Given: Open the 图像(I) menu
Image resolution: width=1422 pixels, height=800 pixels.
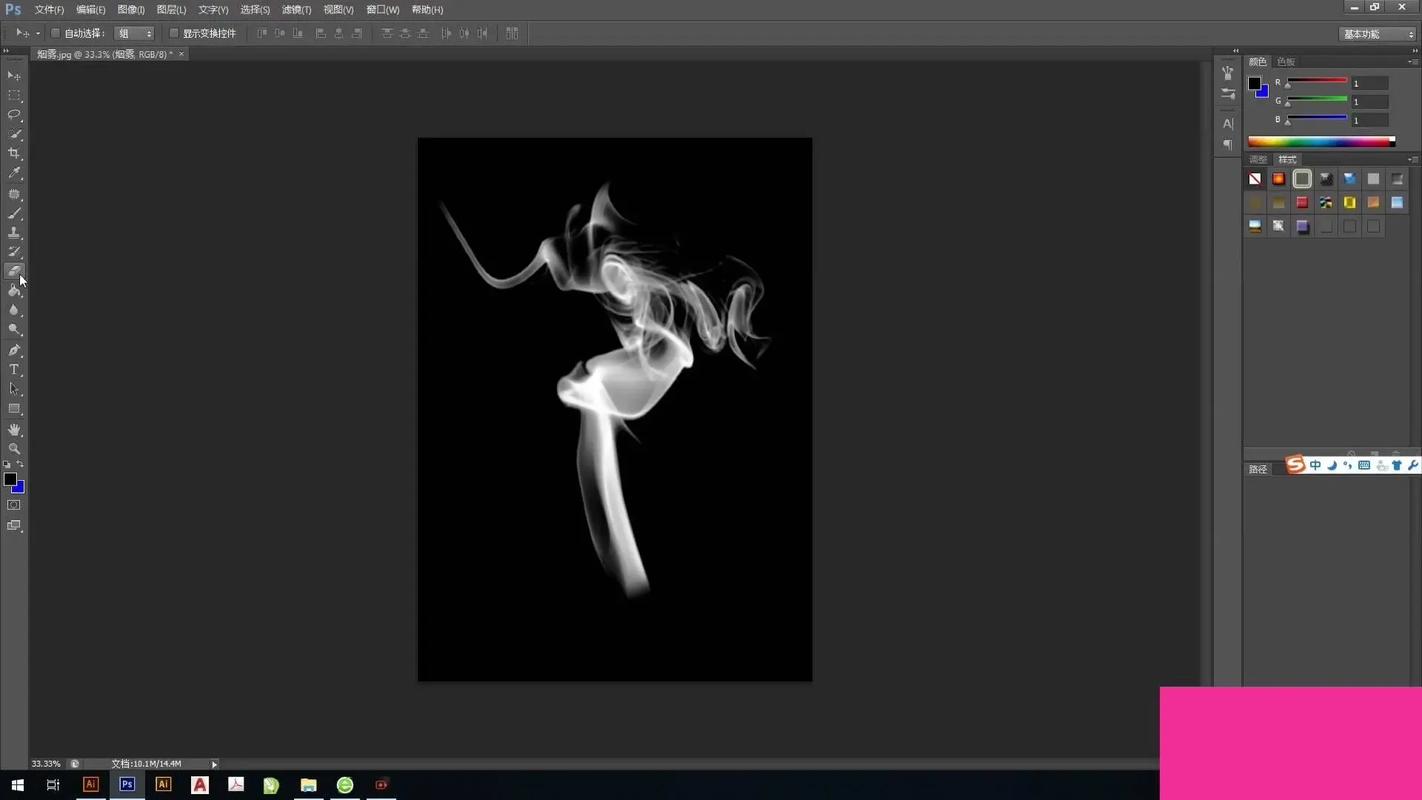Looking at the screenshot, I should (x=131, y=10).
